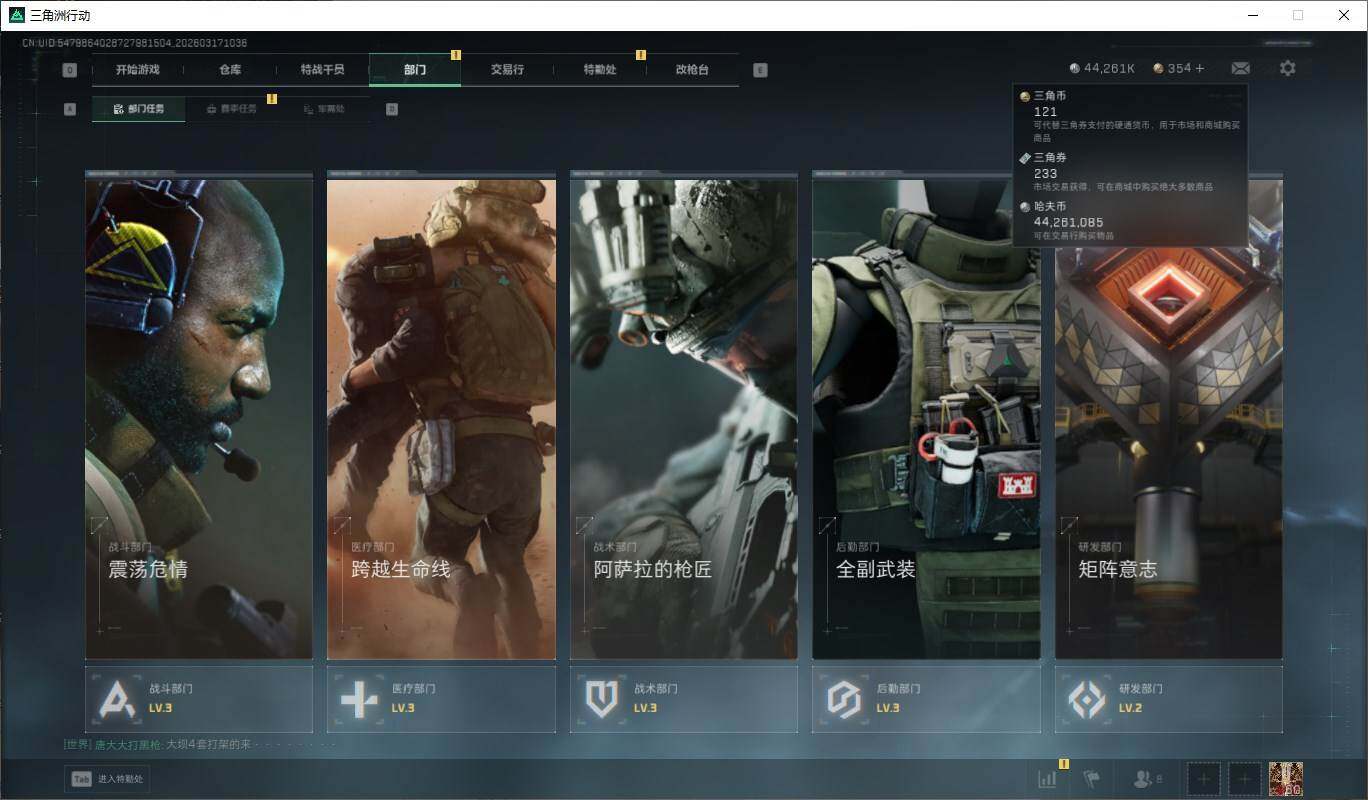Image resolution: width=1368 pixels, height=800 pixels.
Task: Click the yellow alert badge on 特勤处 tab
Action: coord(641,55)
